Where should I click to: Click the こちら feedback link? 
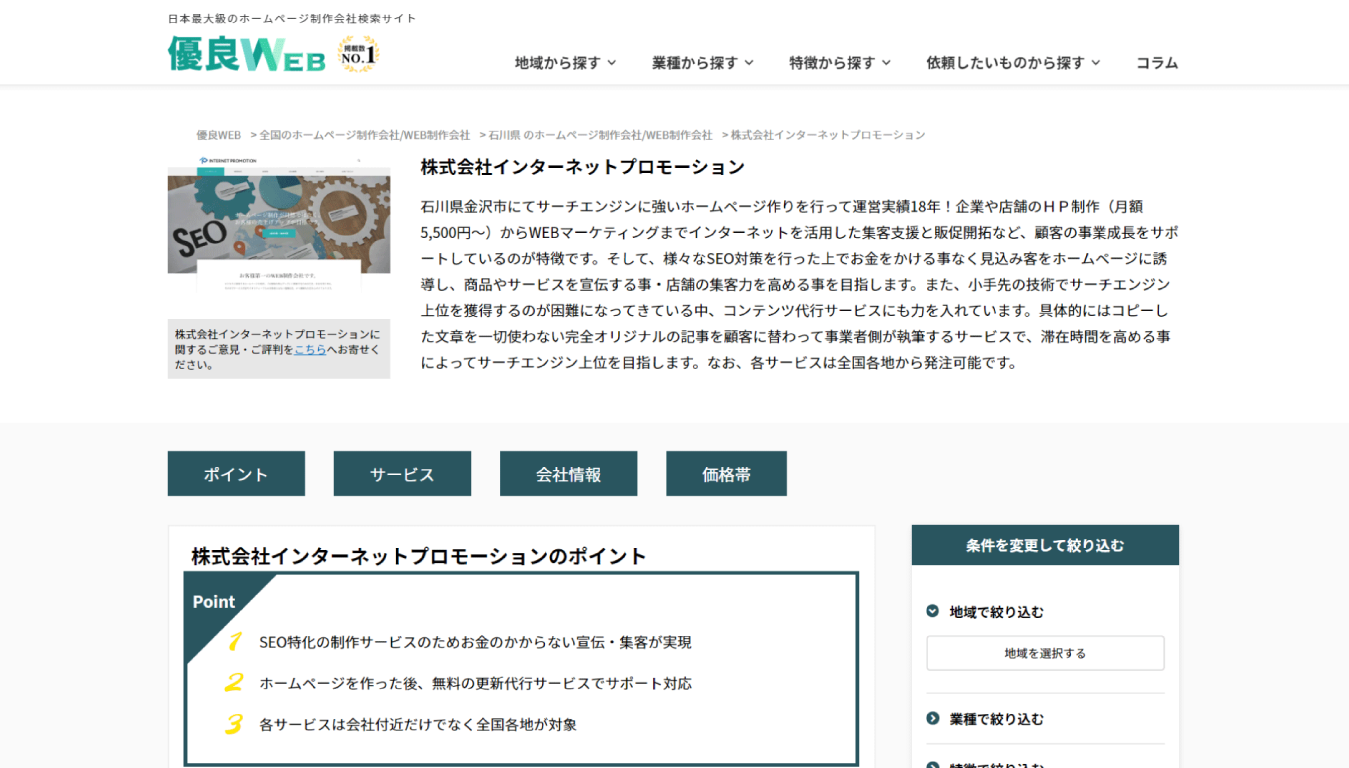310,349
